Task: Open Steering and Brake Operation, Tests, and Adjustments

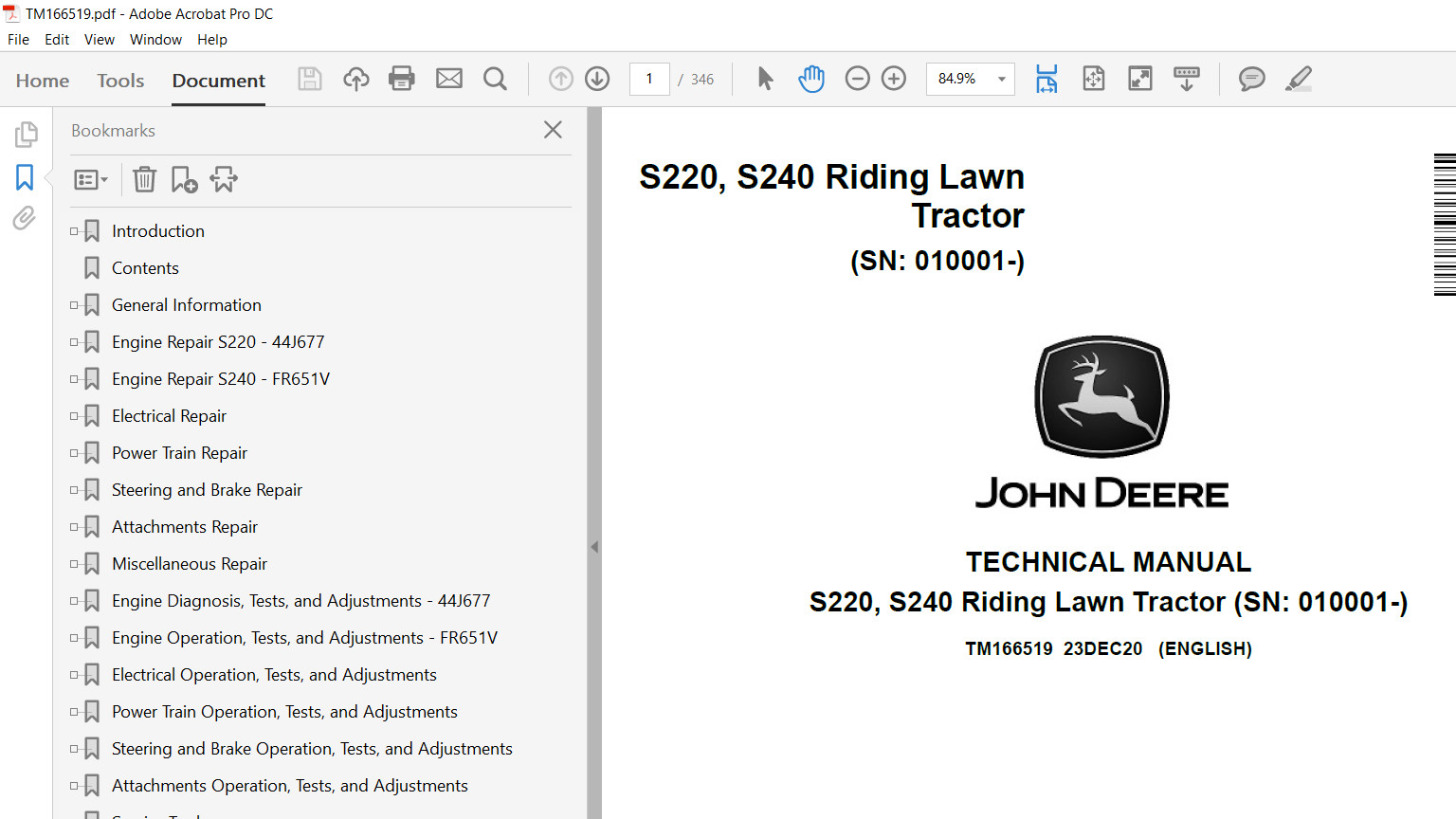Action: click(x=312, y=749)
